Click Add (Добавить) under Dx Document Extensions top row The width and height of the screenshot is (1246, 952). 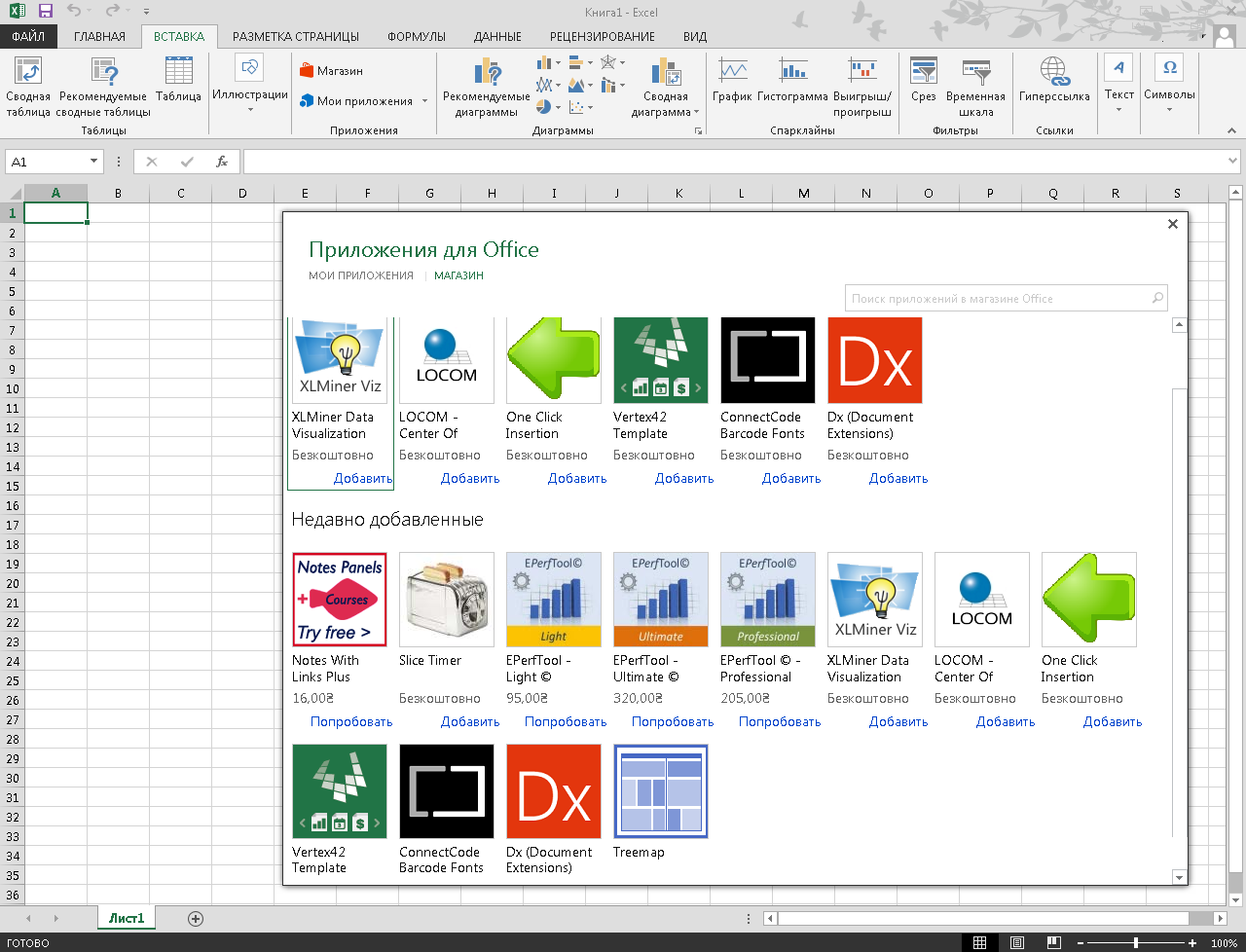pos(898,479)
